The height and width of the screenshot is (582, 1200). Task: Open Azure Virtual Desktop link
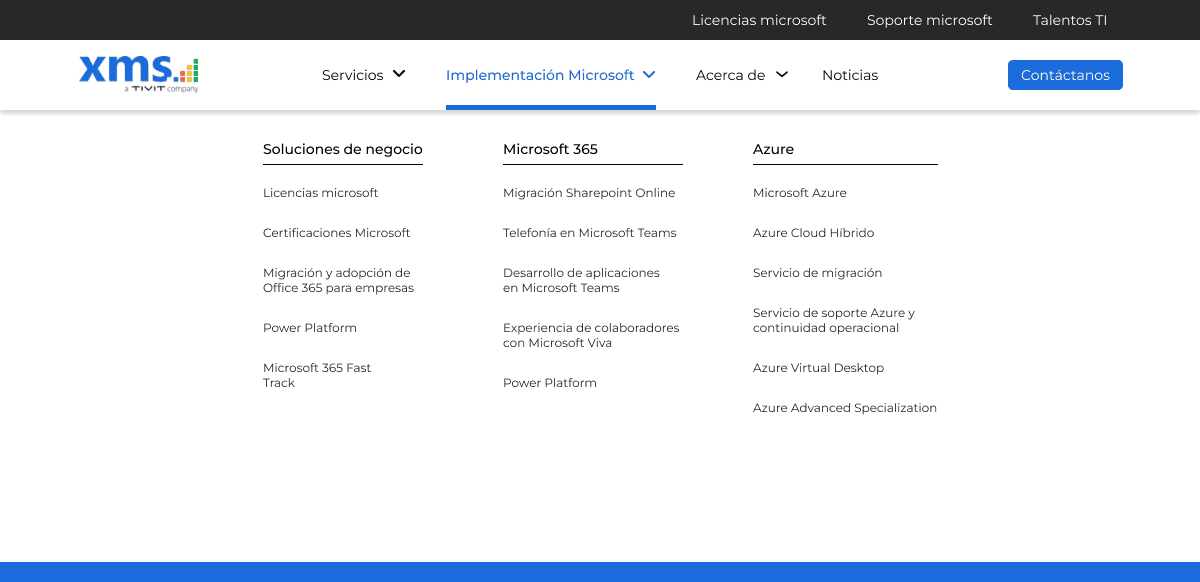tap(819, 368)
